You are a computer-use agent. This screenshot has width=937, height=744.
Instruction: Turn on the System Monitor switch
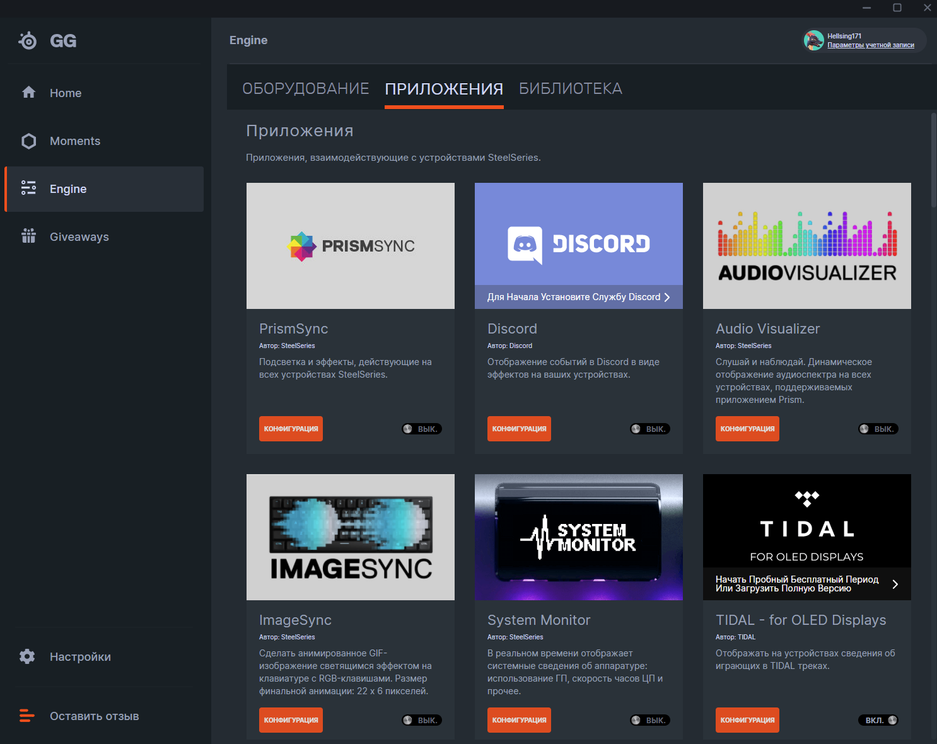pos(650,720)
